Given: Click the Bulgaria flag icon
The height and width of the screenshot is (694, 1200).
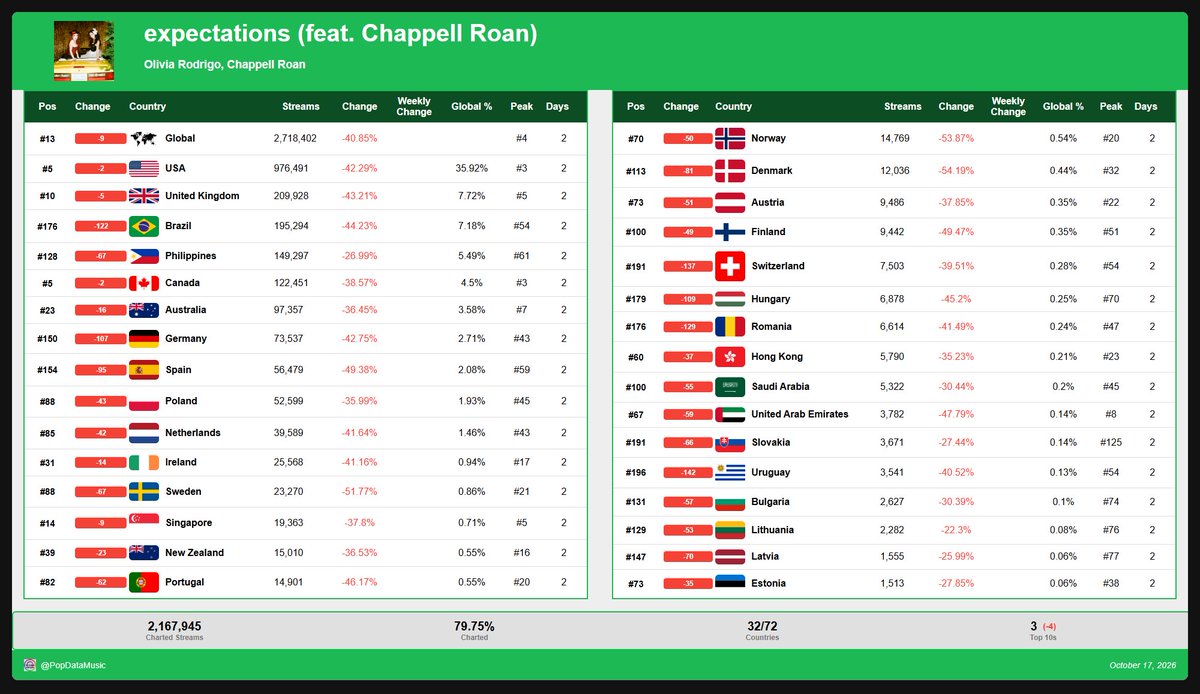Looking at the screenshot, I should (x=730, y=502).
